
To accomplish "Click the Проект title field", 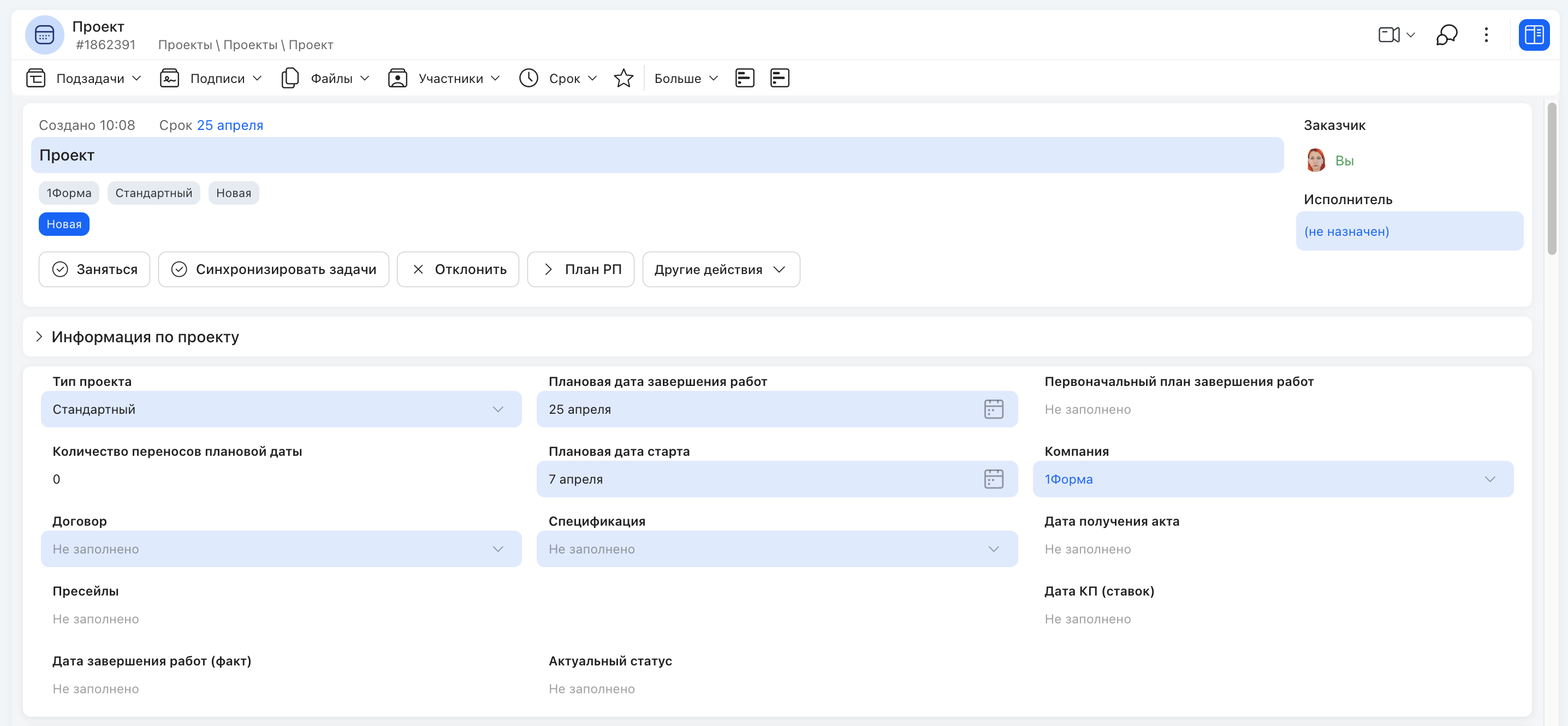I will (x=657, y=155).
